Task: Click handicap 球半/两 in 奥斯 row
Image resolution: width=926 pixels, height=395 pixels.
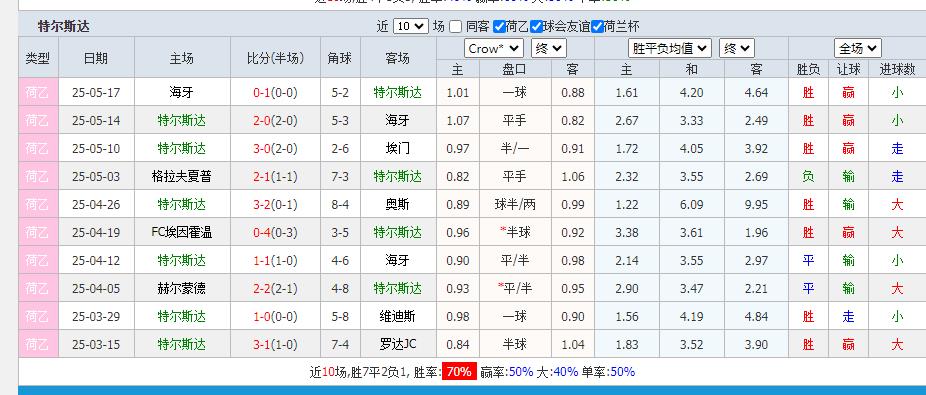Action: pyautogui.click(x=515, y=204)
